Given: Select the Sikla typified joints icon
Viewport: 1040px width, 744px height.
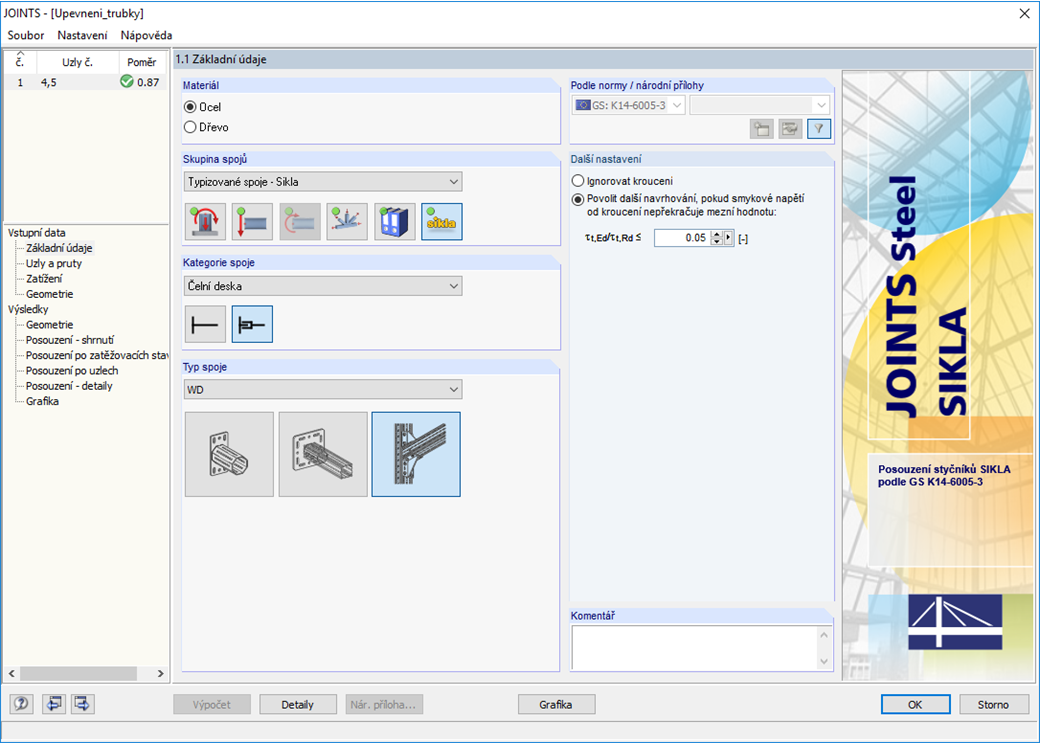Looking at the screenshot, I should (442, 221).
